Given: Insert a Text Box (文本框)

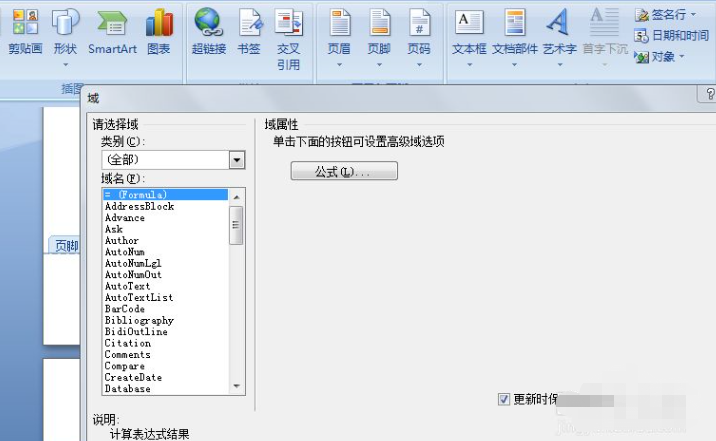Looking at the screenshot, I should coord(468,30).
